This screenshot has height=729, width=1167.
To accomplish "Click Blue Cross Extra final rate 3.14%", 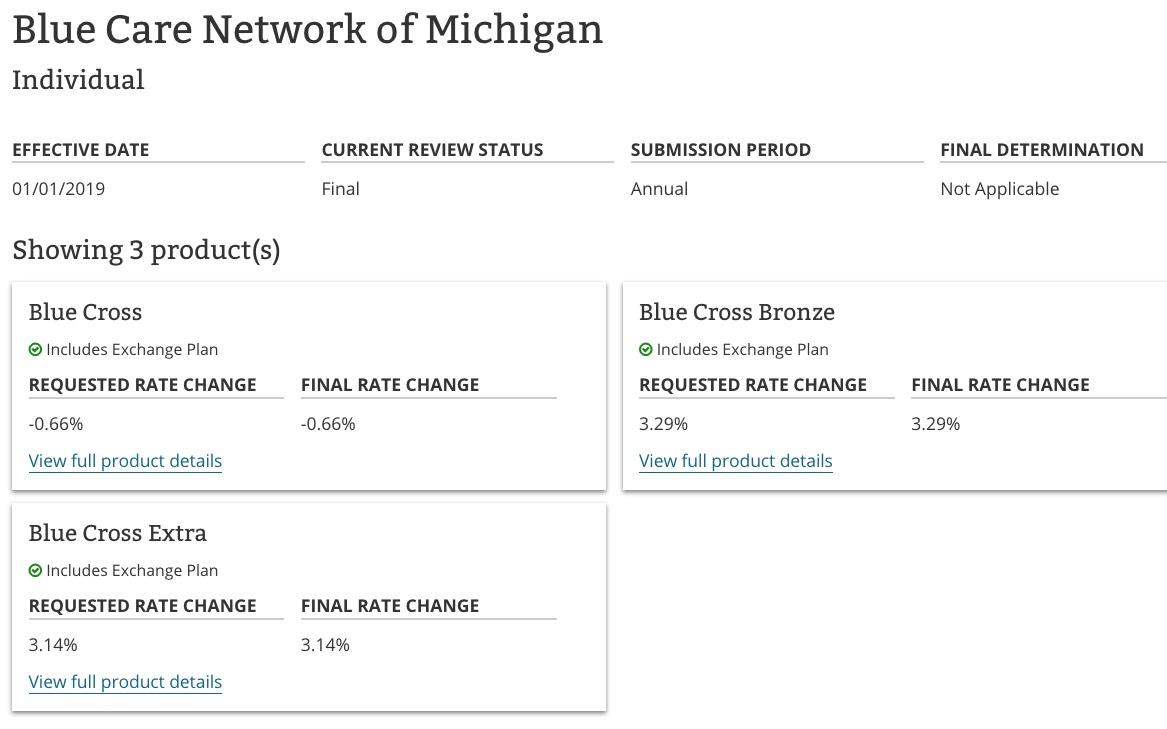I will point(325,645).
